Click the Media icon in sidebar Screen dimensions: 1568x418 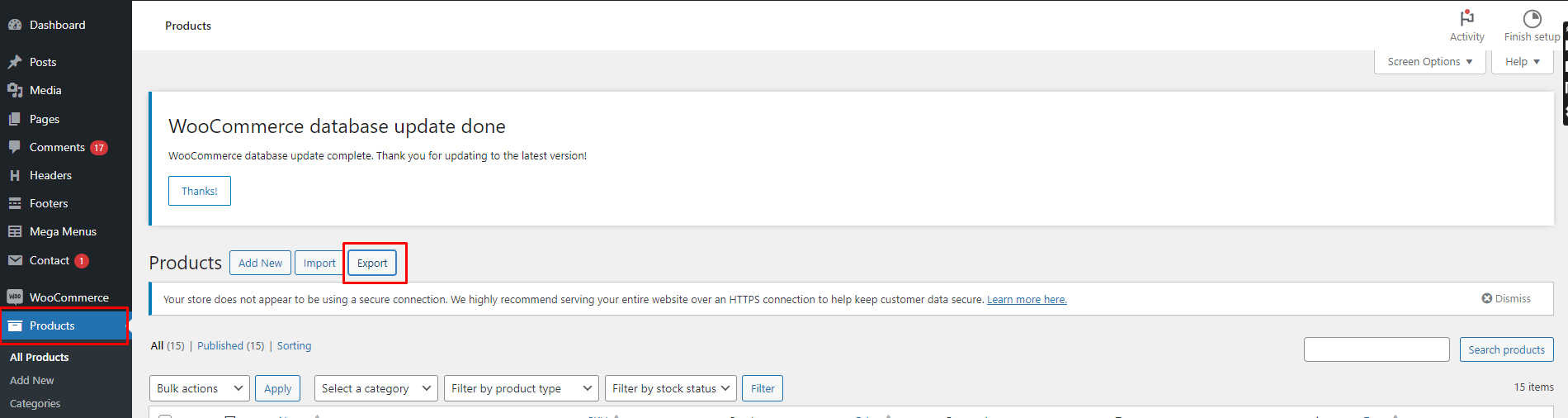15,90
